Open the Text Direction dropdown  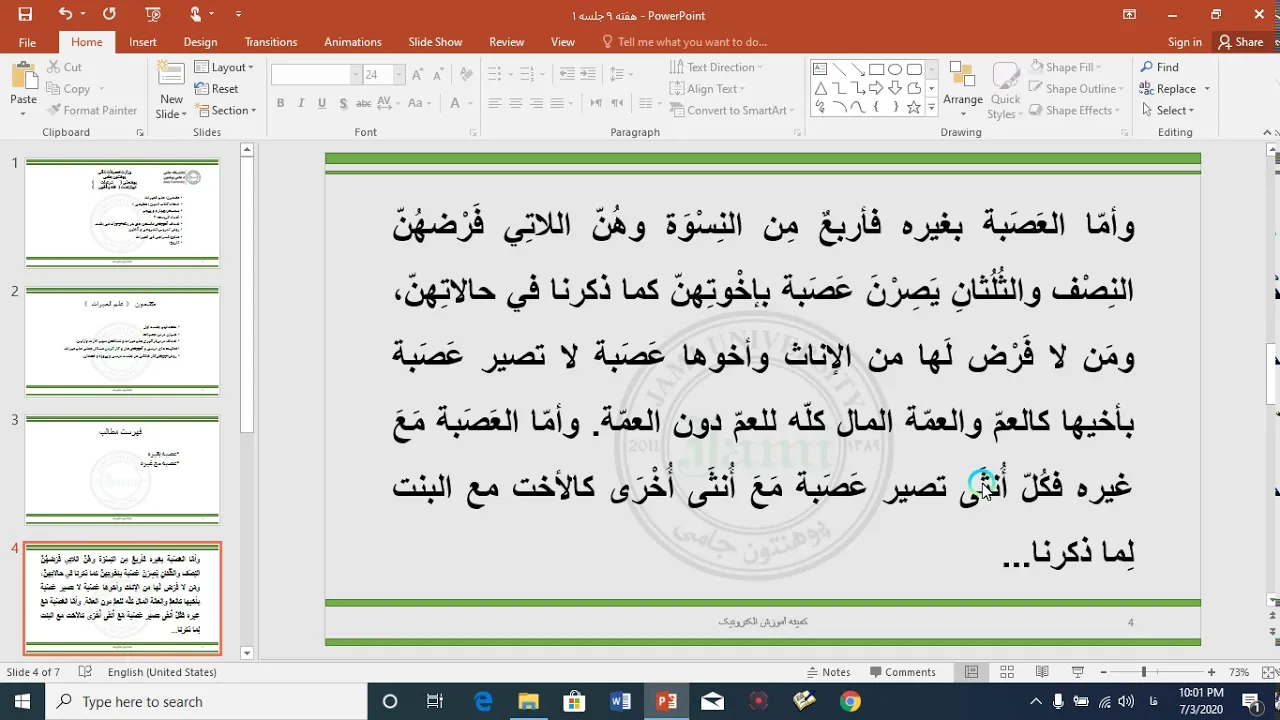pyautogui.click(x=716, y=67)
